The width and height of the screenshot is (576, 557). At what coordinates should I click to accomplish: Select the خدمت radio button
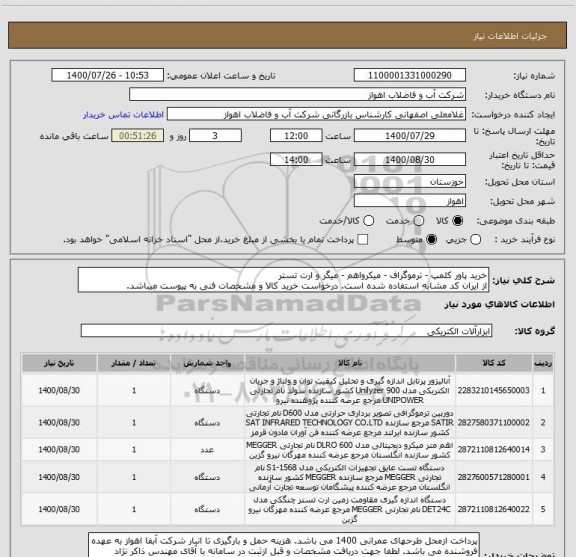(419, 221)
